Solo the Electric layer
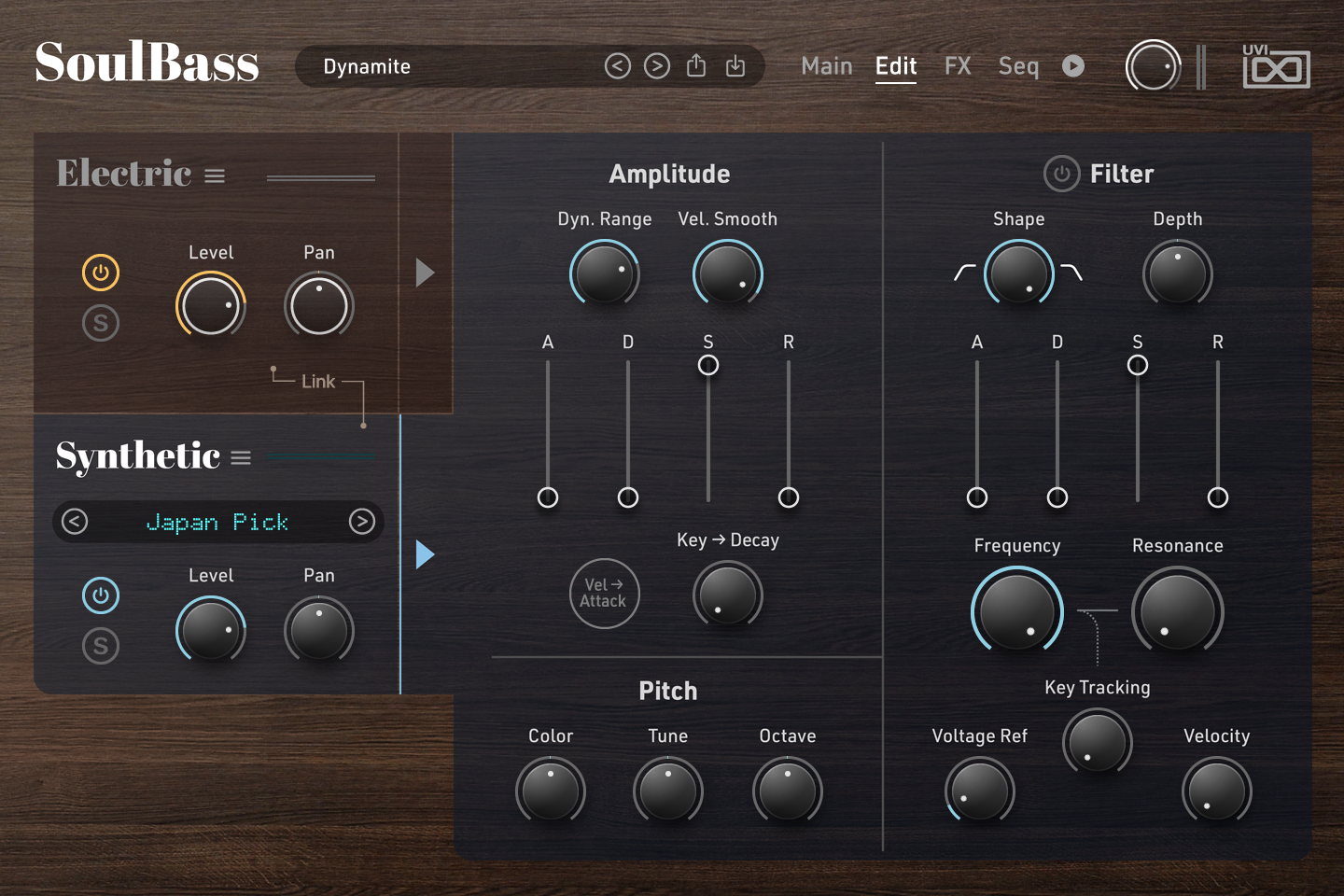Screen dimensions: 1344x896 (x=101, y=323)
